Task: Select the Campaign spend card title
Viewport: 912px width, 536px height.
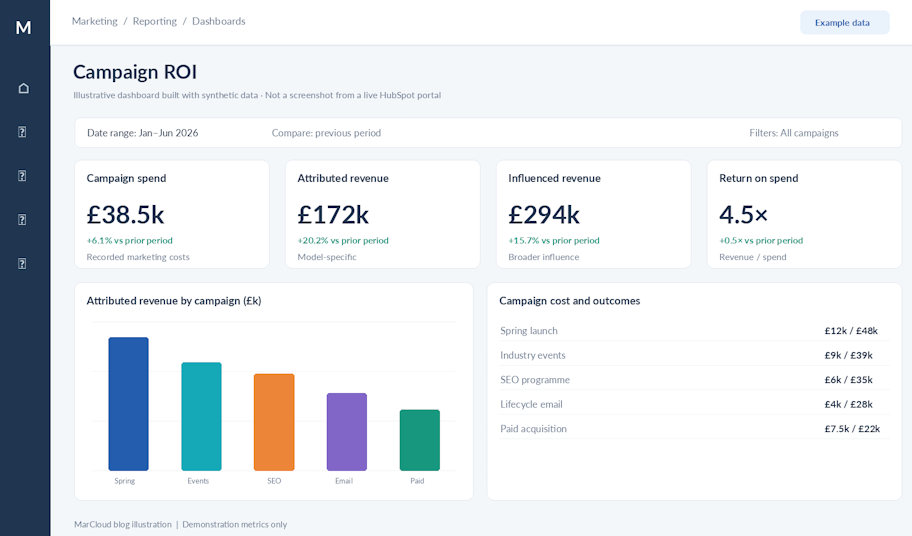Action: click(x=126, y=178)
